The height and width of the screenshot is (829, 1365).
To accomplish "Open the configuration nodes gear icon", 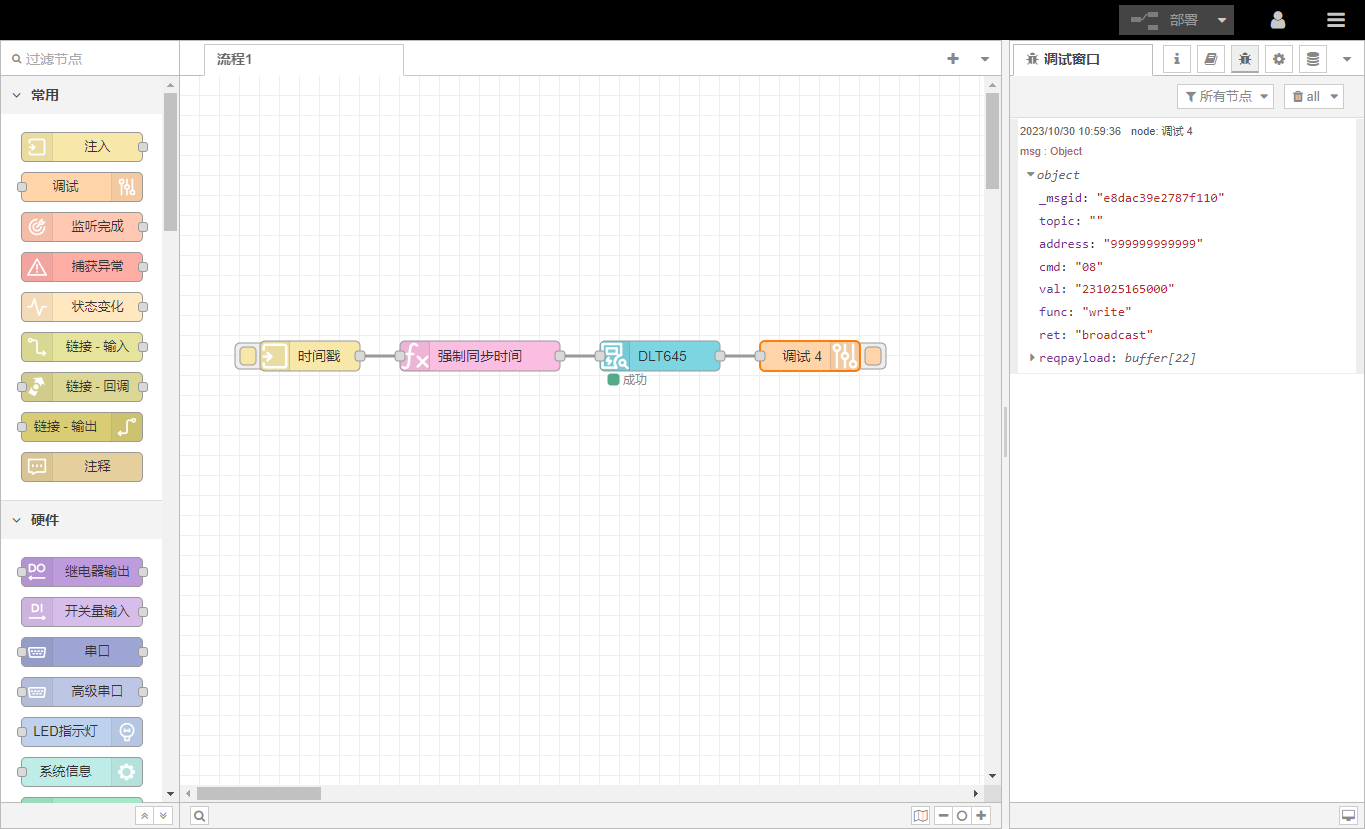I will [1278, 59].
